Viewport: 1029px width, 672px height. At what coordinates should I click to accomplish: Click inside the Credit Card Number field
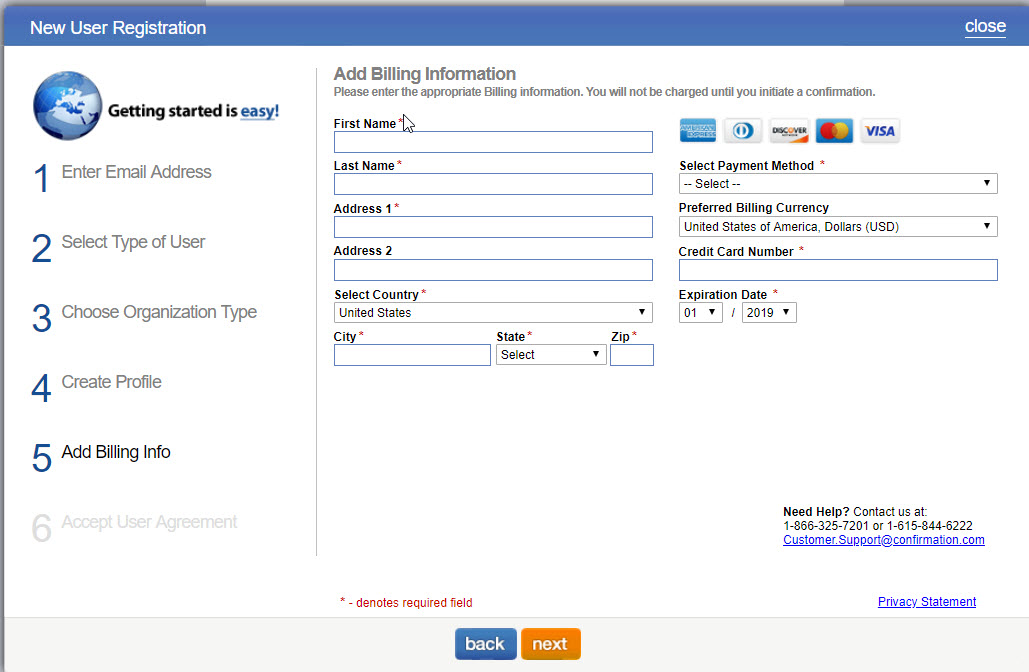pos(837,269)
